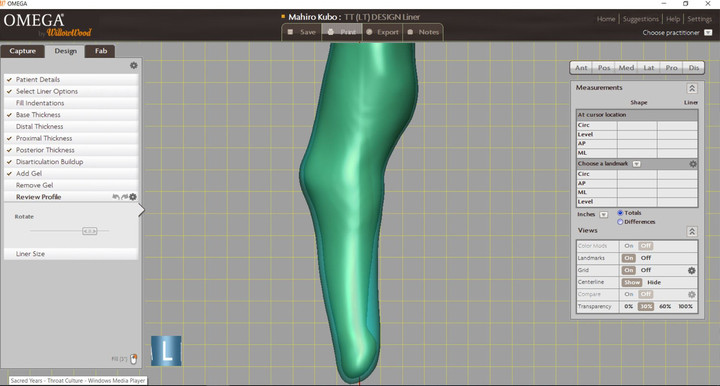Open the Patient Details step
The width and height of the screenshot is (720, 386).
71,79
